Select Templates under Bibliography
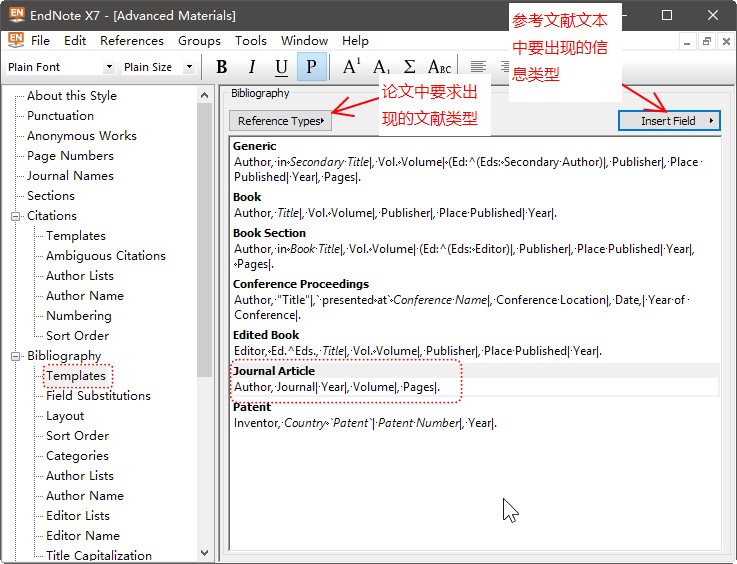Viewport: 737px width, 564px height. (x=76, y=376)
